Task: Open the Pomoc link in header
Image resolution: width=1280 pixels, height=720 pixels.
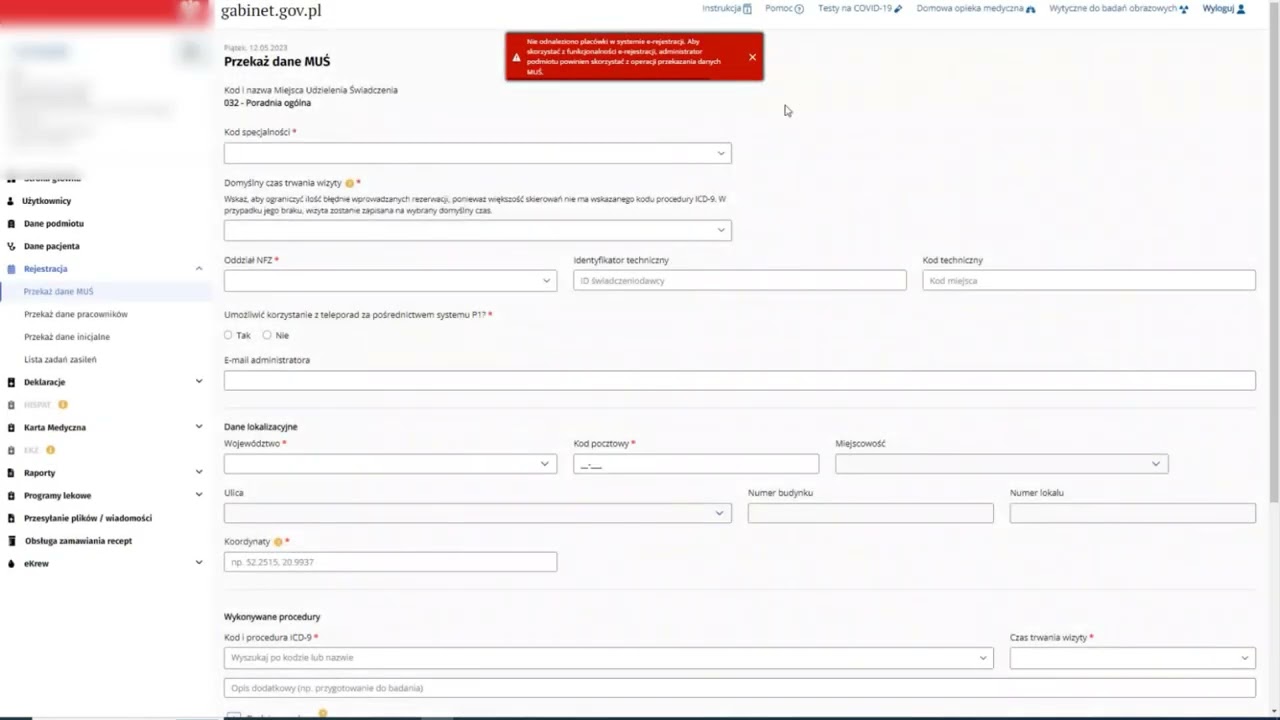Action: [779, 9]
